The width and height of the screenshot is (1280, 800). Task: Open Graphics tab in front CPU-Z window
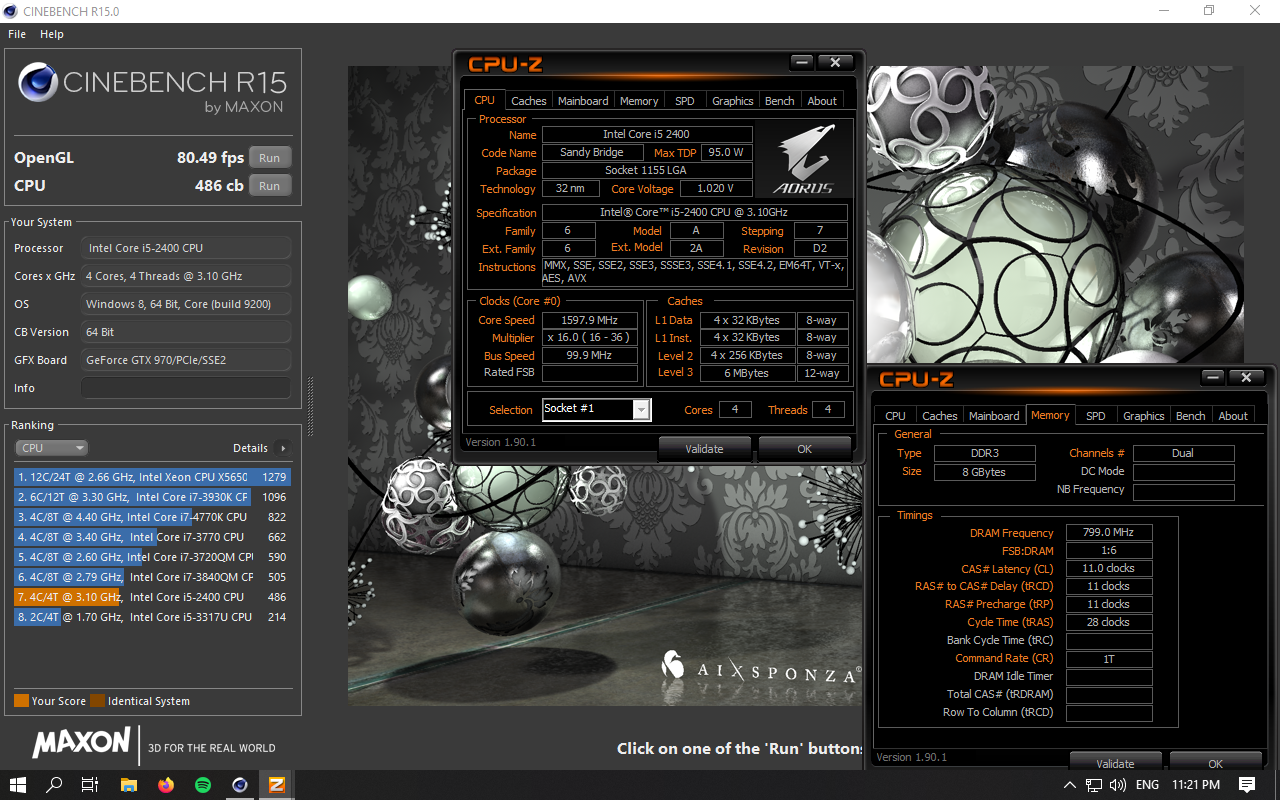733,101
